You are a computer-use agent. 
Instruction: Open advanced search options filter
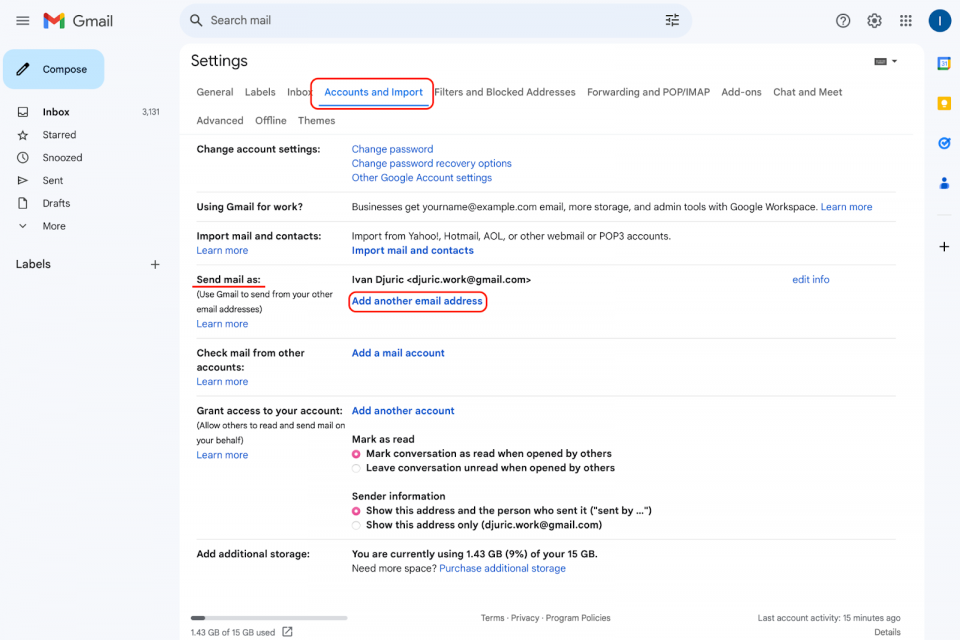(x=672, y=20)
